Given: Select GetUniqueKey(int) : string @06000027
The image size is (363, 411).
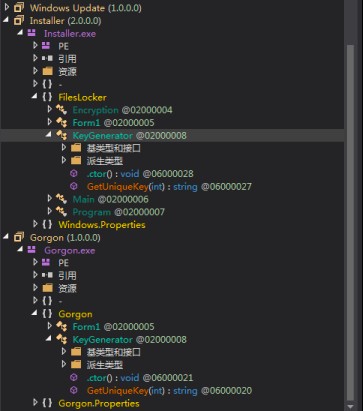Looking at the screenshot, I should [x=169, y=186].
